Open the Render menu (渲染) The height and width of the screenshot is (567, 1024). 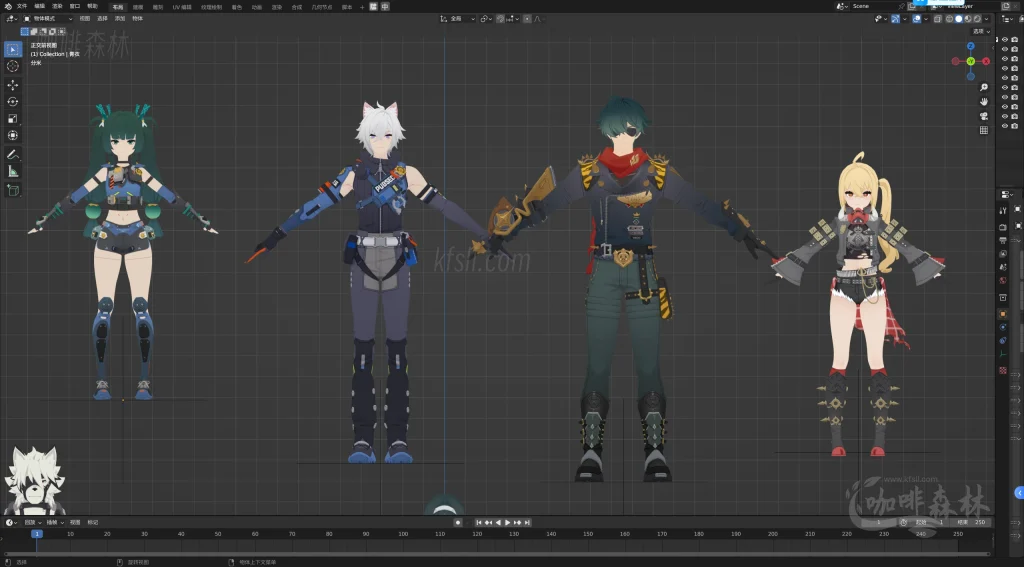(57, 6)
